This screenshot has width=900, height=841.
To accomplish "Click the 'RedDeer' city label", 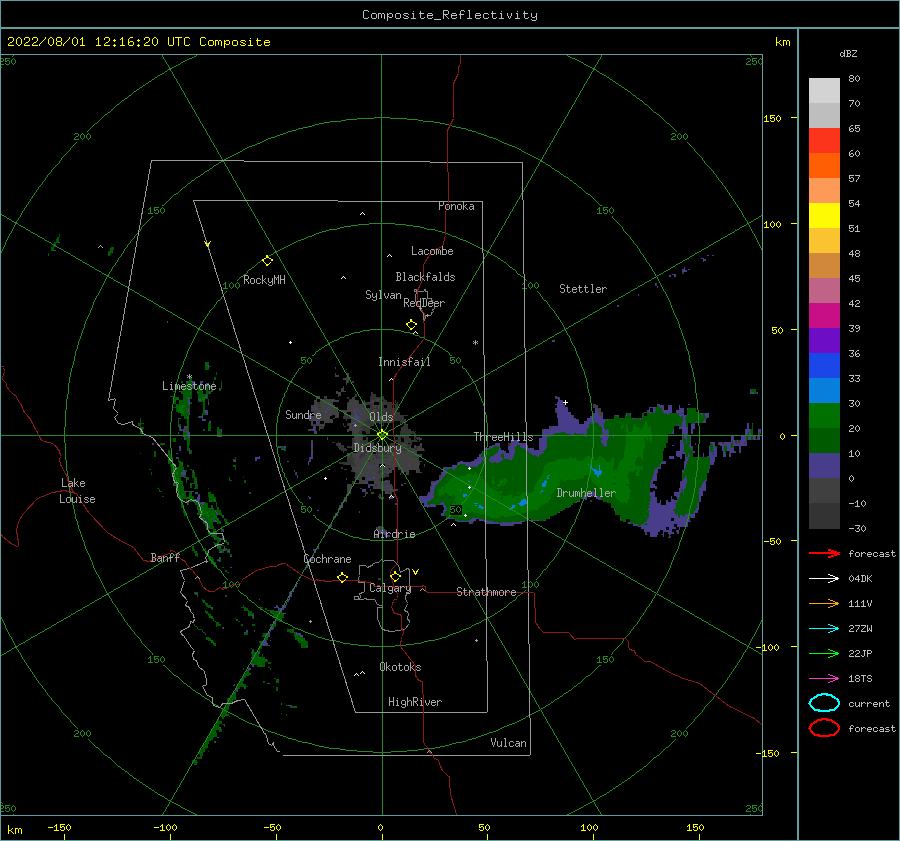I will click(x=424, y=303).
